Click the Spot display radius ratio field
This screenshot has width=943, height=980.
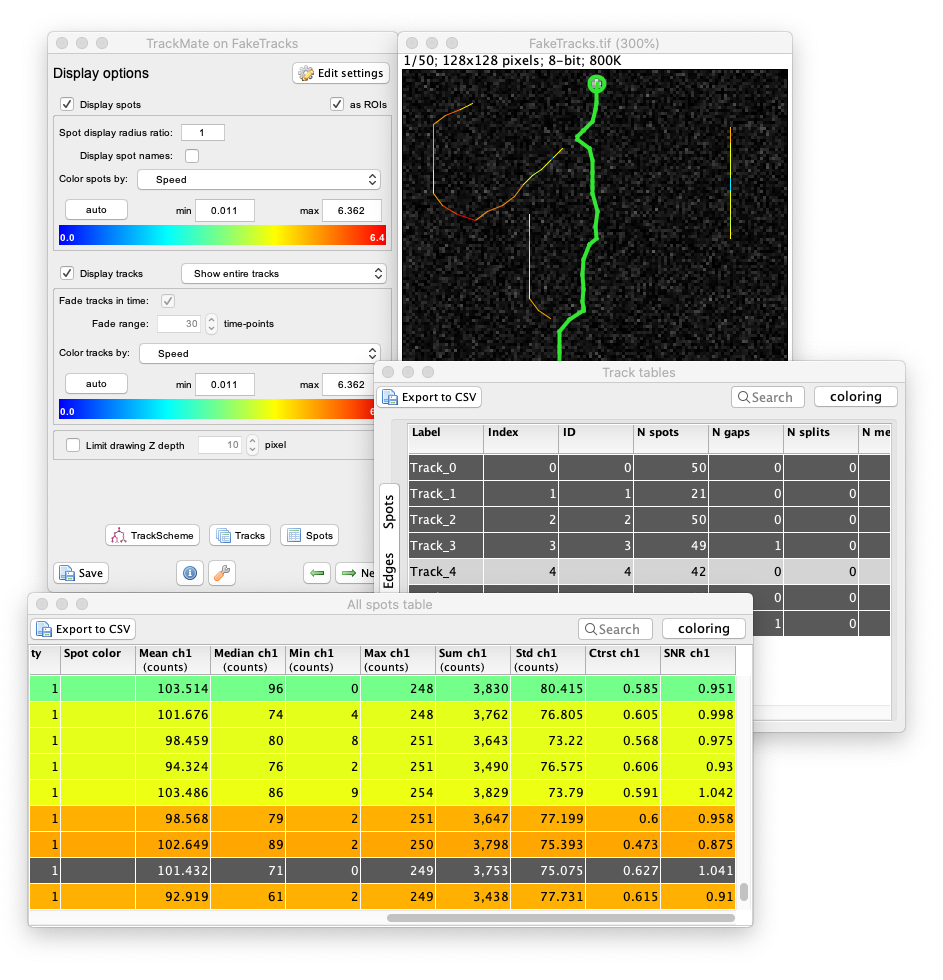[202, 132]
